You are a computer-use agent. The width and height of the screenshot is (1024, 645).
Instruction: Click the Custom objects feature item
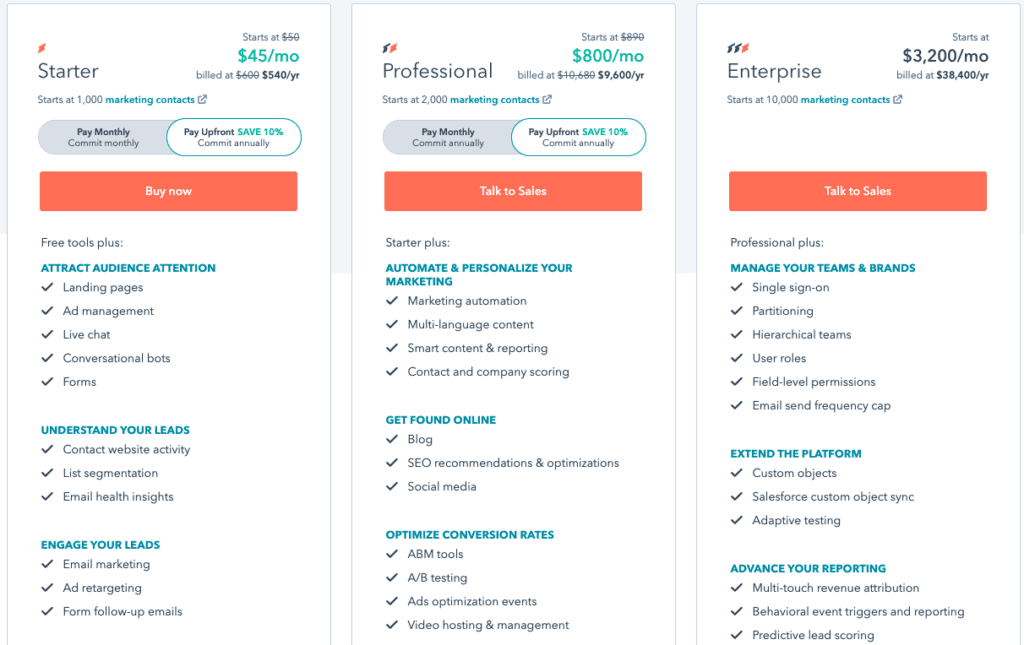pos(794,473)
